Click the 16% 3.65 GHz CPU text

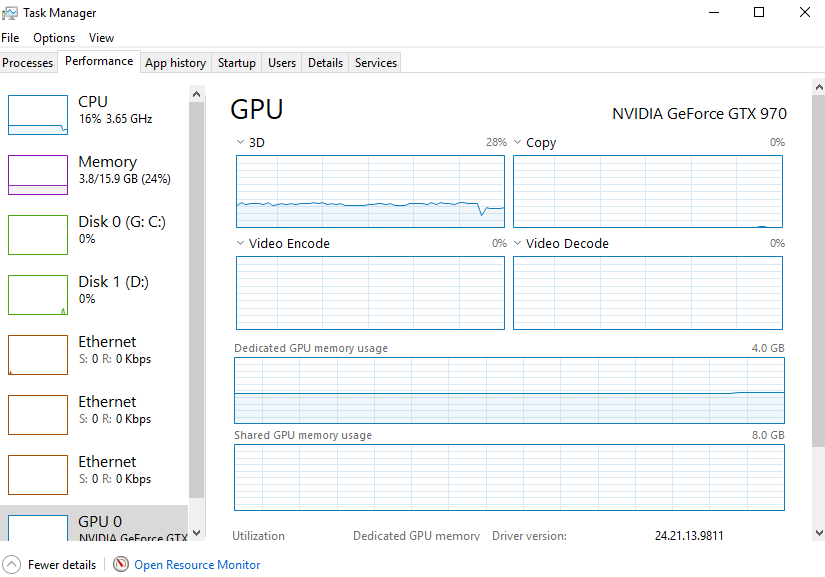coord(116,119)
